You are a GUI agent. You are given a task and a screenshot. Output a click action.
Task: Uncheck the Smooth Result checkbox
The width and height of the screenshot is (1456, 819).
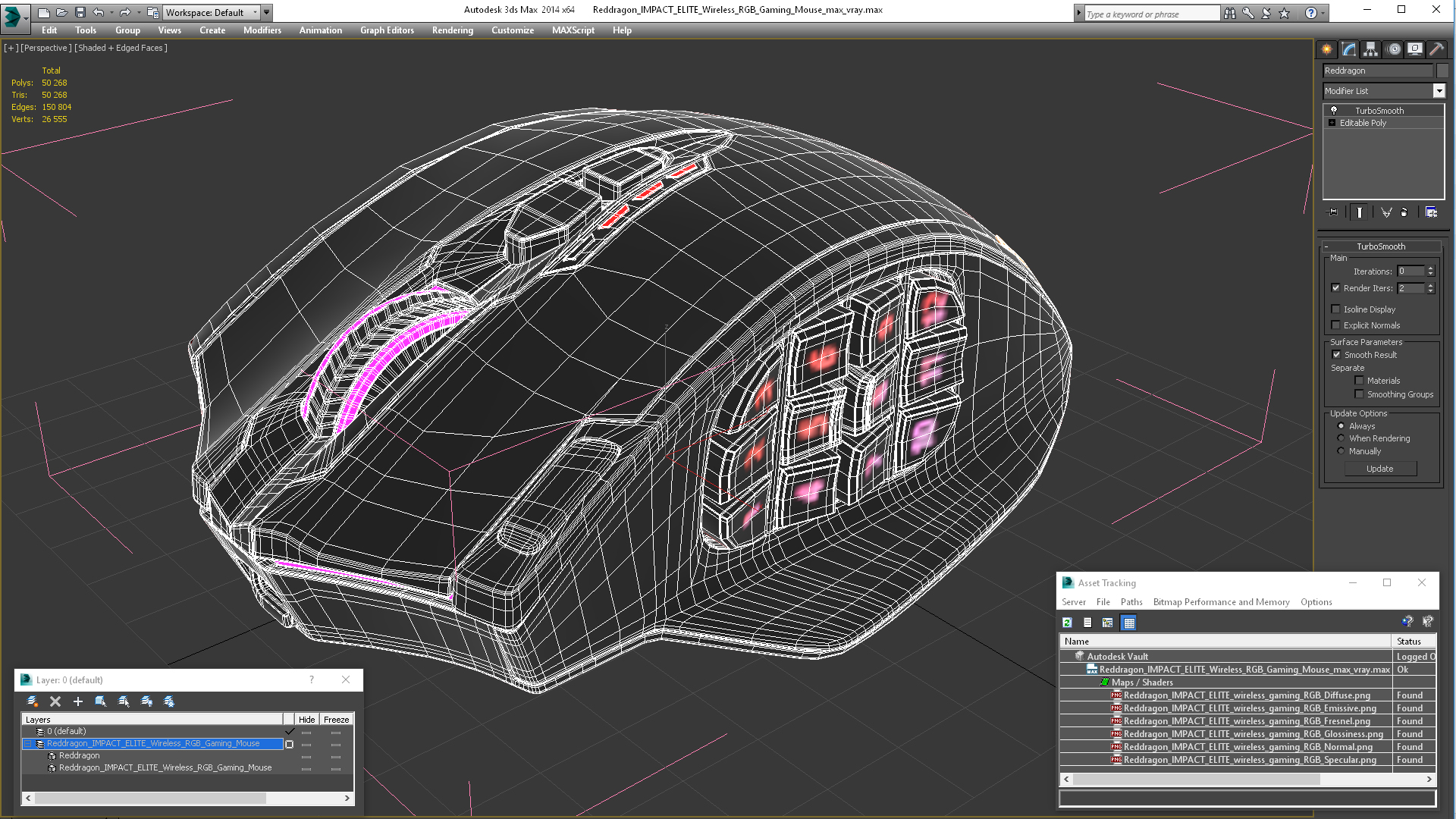pyautogui.click(x=1337, y=355)
